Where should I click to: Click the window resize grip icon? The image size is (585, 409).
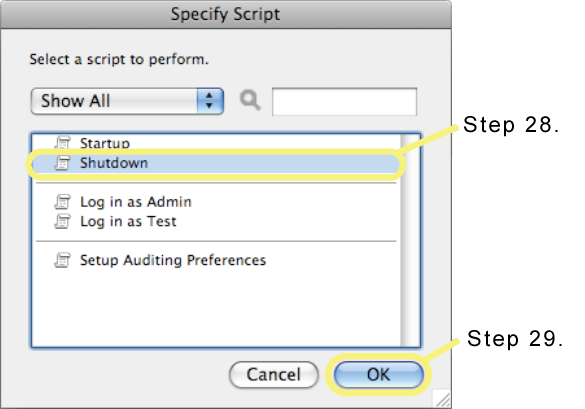pos(442,399)
